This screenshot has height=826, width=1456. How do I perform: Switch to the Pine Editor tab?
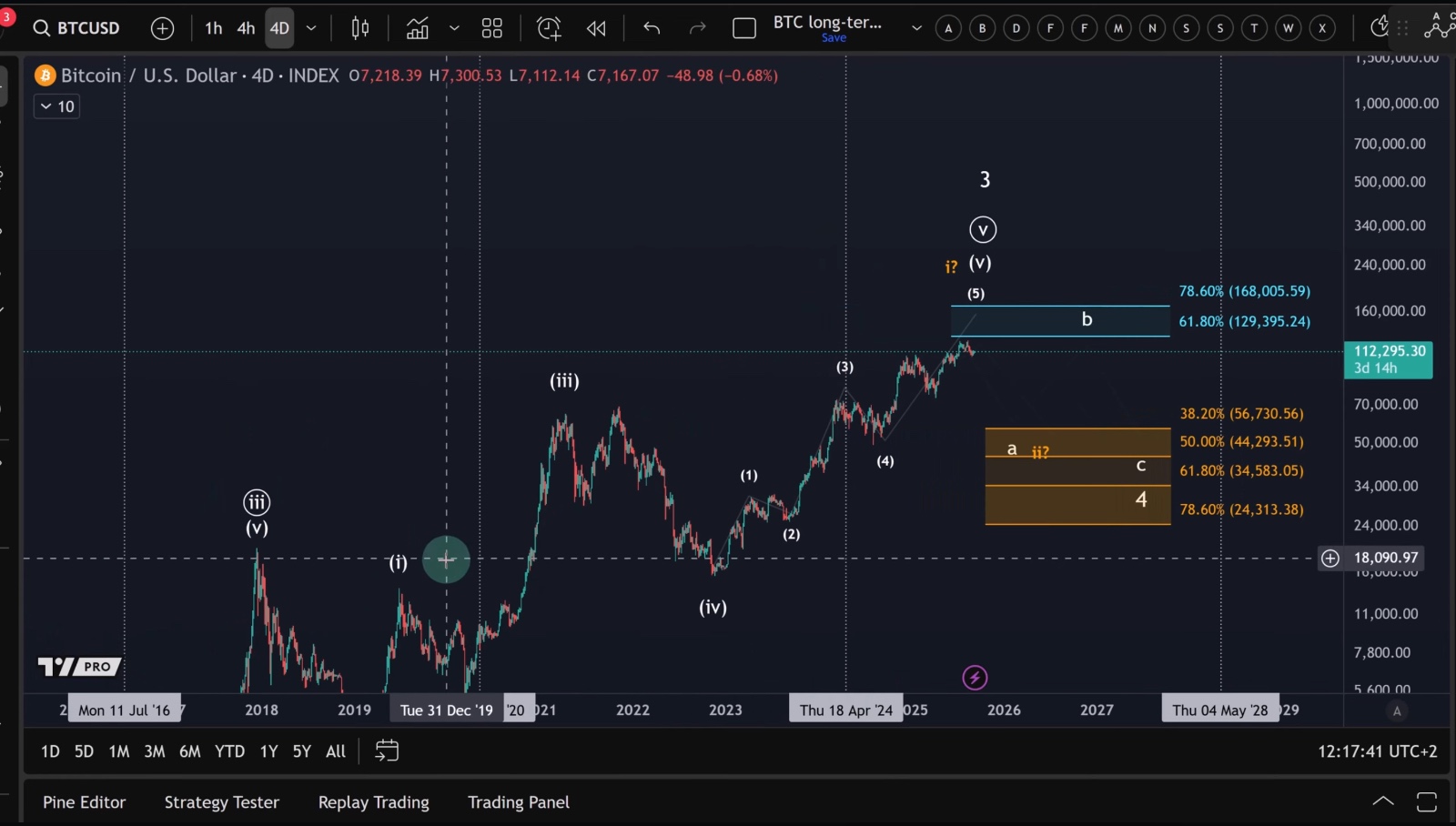84,801
